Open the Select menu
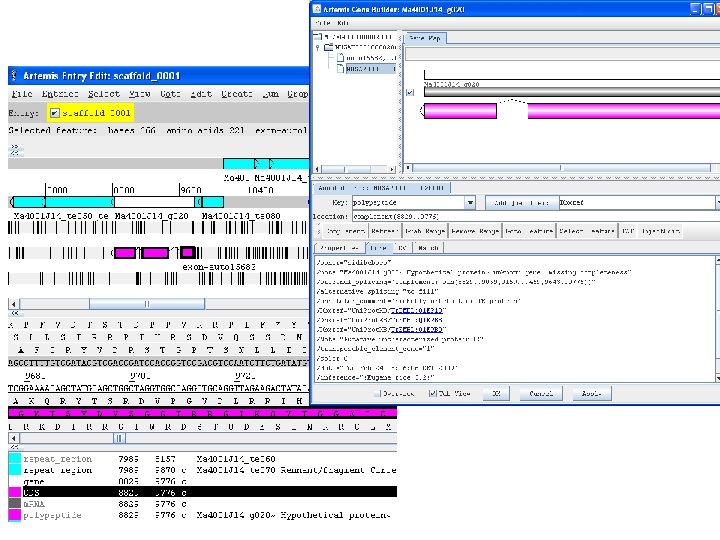Viewport: 720px width, 540px height. coord(104,94)
